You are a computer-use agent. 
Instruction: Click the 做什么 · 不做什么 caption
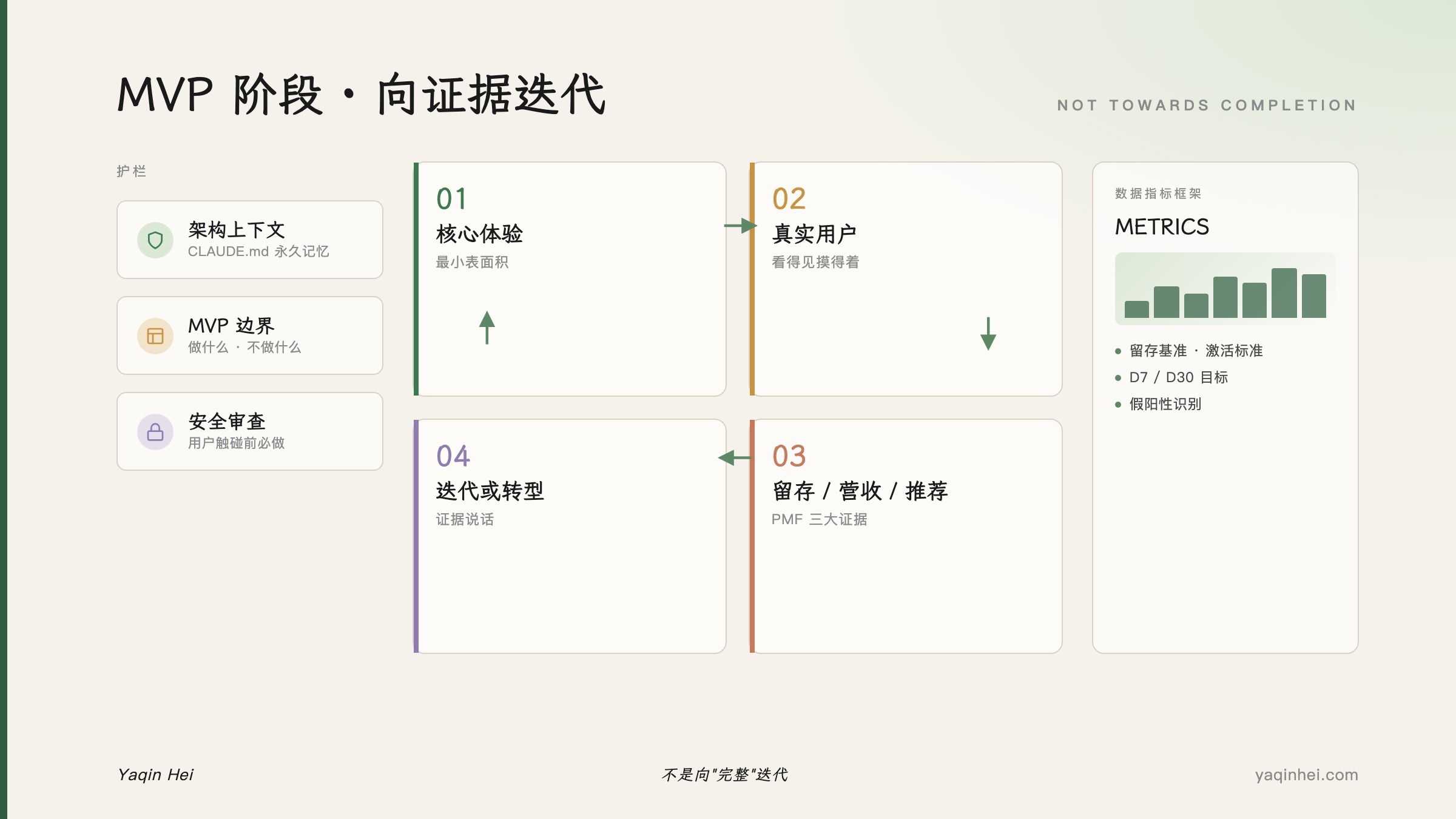[244, 347]
